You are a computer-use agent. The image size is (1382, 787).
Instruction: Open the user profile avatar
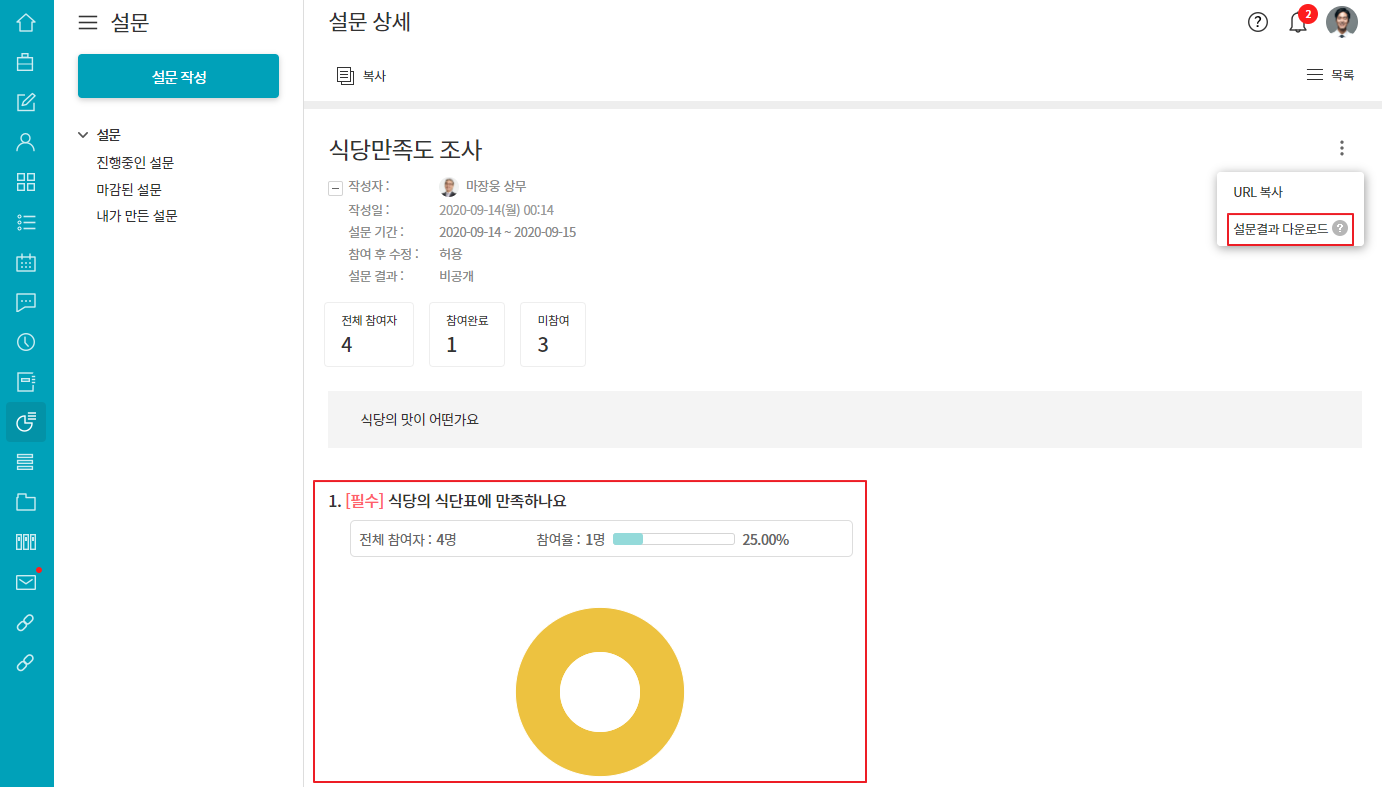pos(1342,22)
